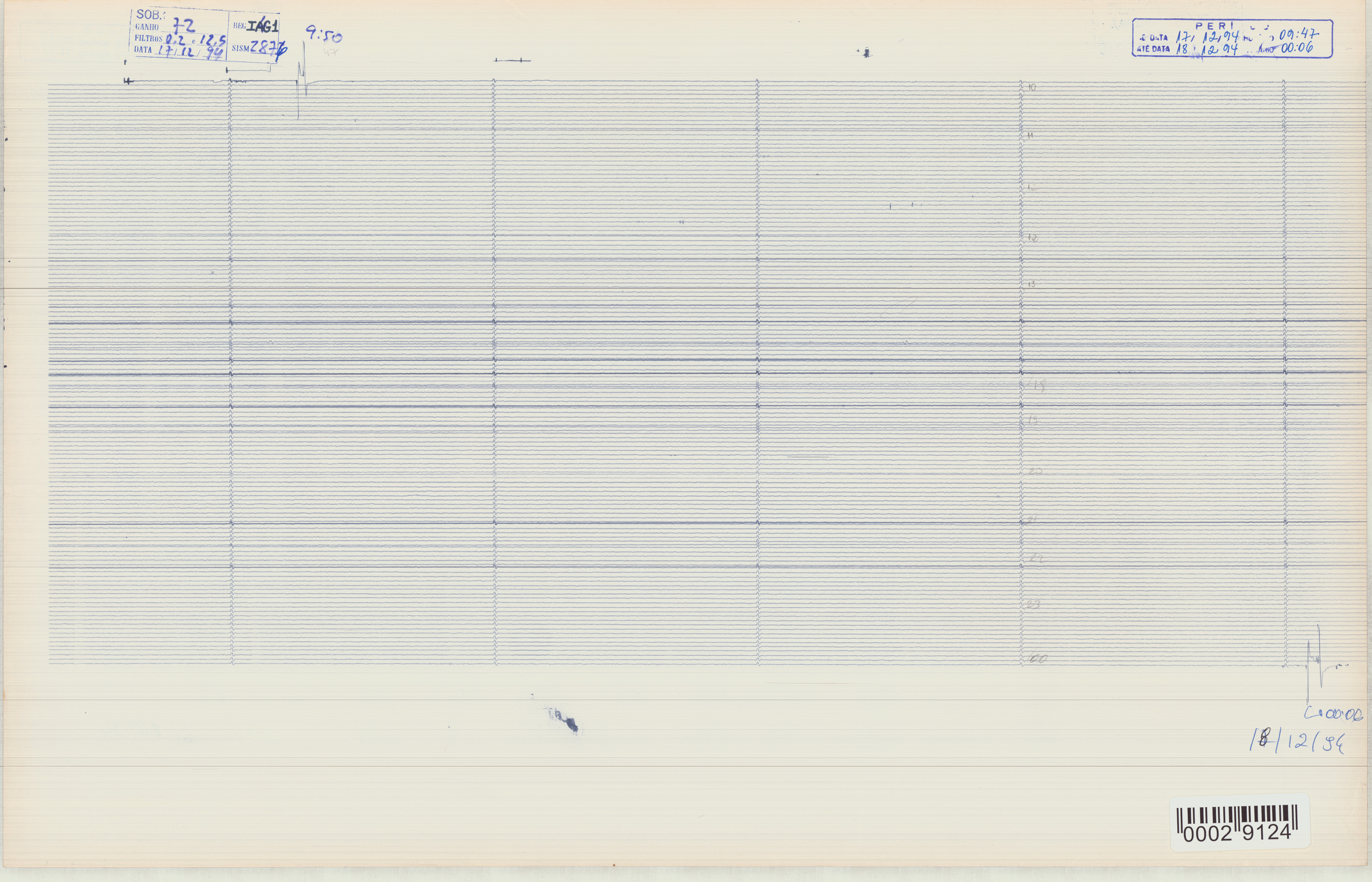Click the hour mark "19"

(x=1033, y=420)
